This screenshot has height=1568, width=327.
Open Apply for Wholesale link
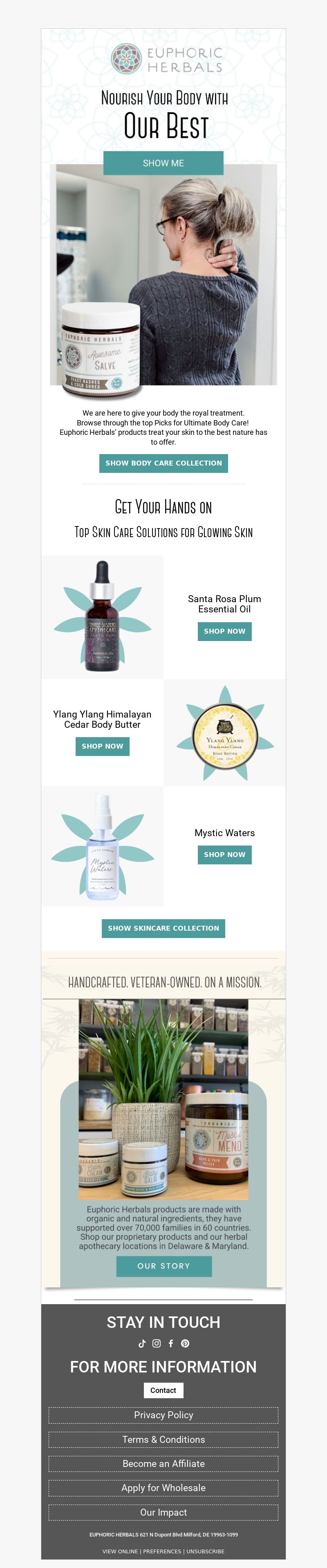tap(163, 1488)
